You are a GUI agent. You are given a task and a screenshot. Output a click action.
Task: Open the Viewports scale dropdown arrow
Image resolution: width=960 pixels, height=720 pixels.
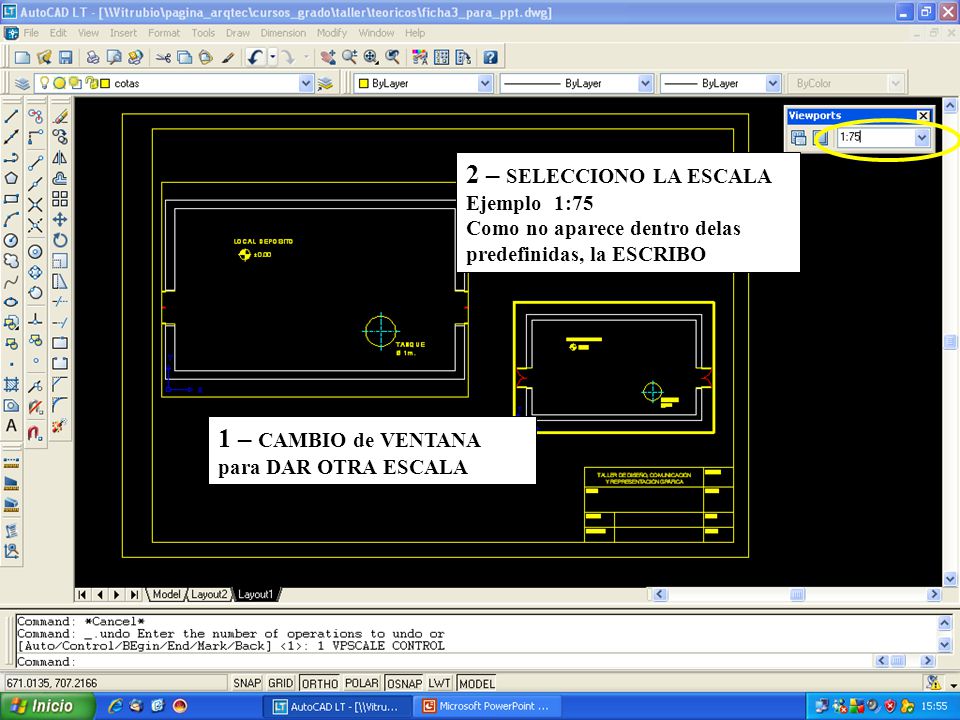(922, 137)
